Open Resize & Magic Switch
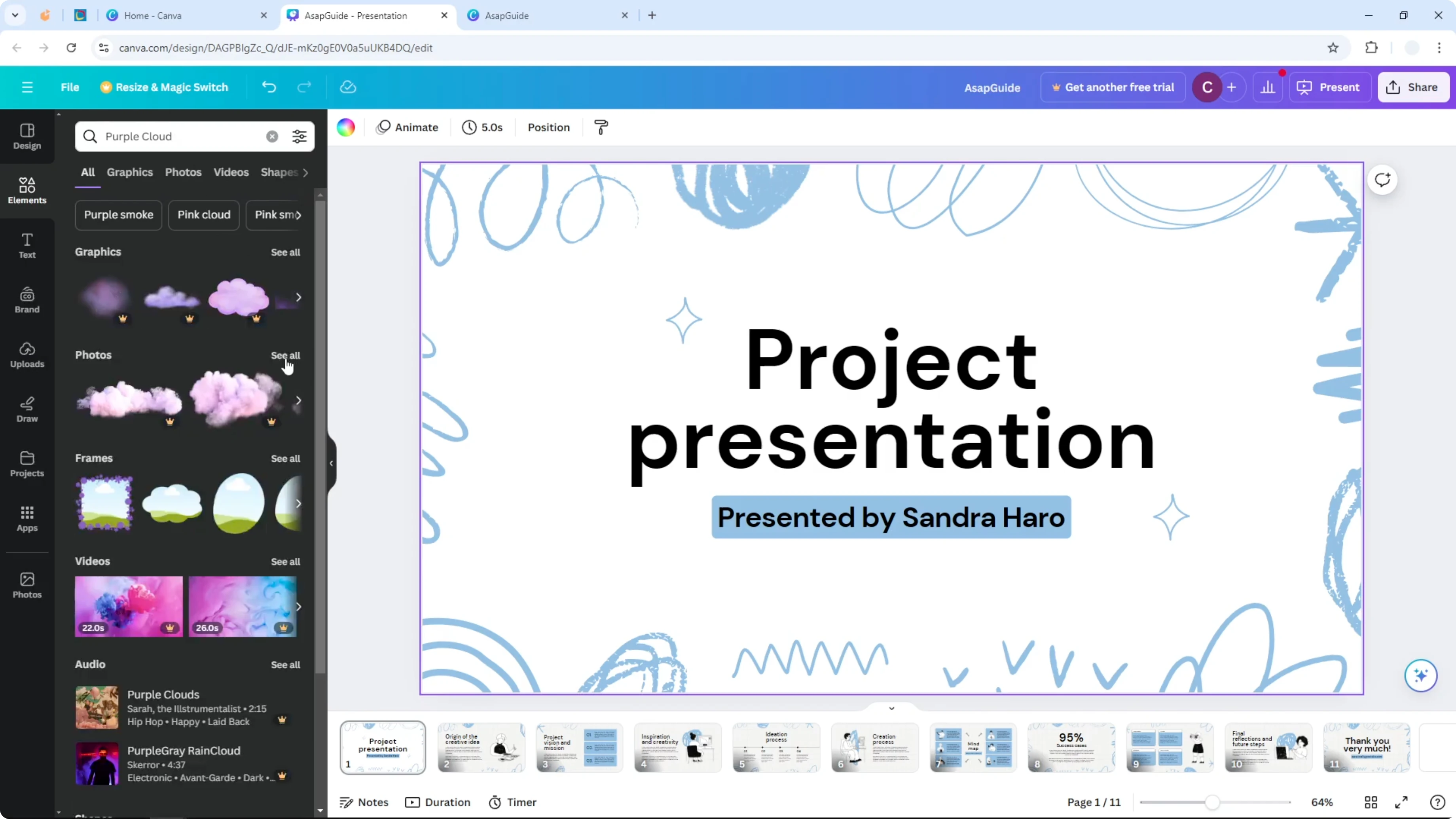 coord(164,87)
